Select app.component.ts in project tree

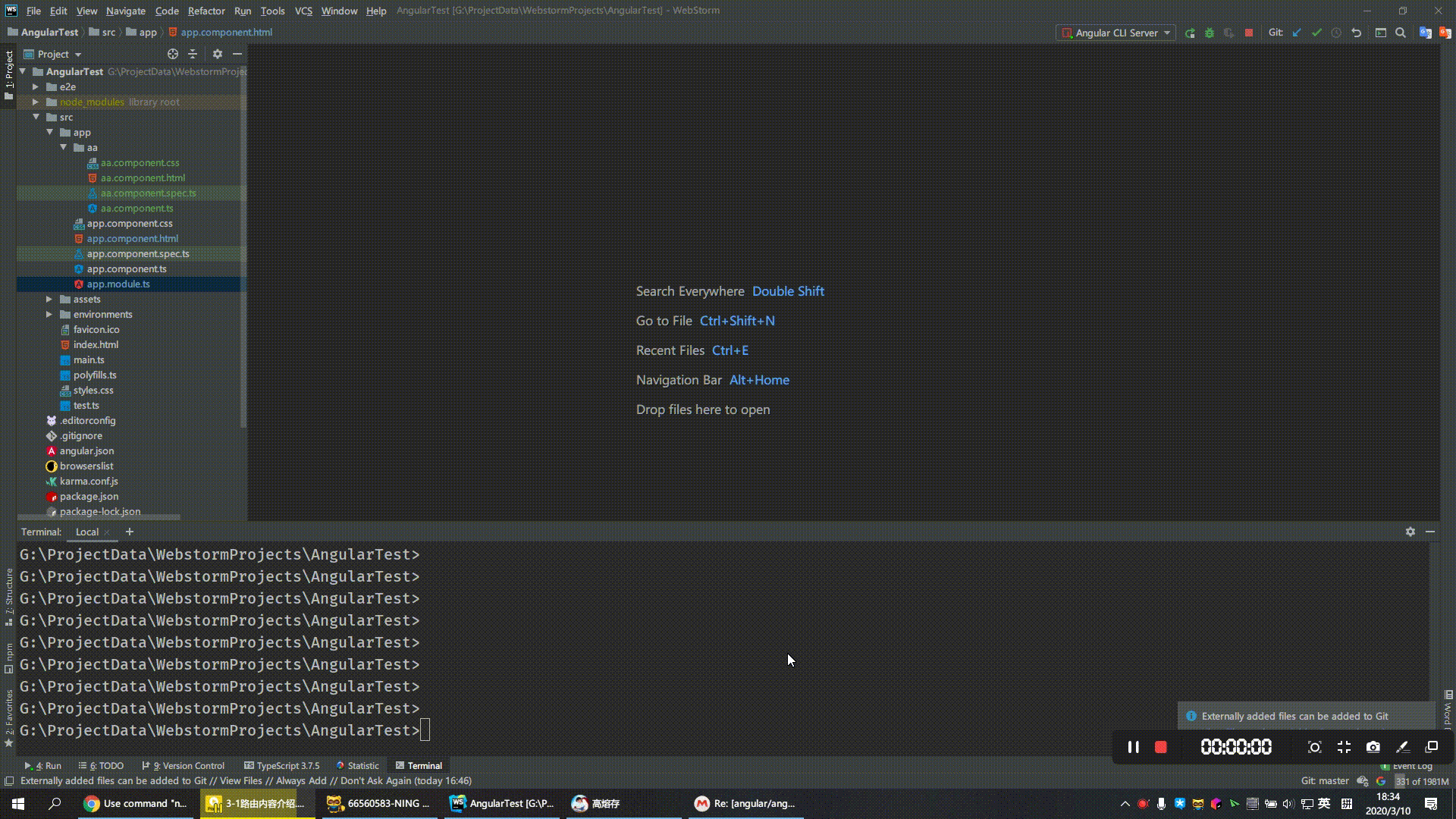(126, 268)
